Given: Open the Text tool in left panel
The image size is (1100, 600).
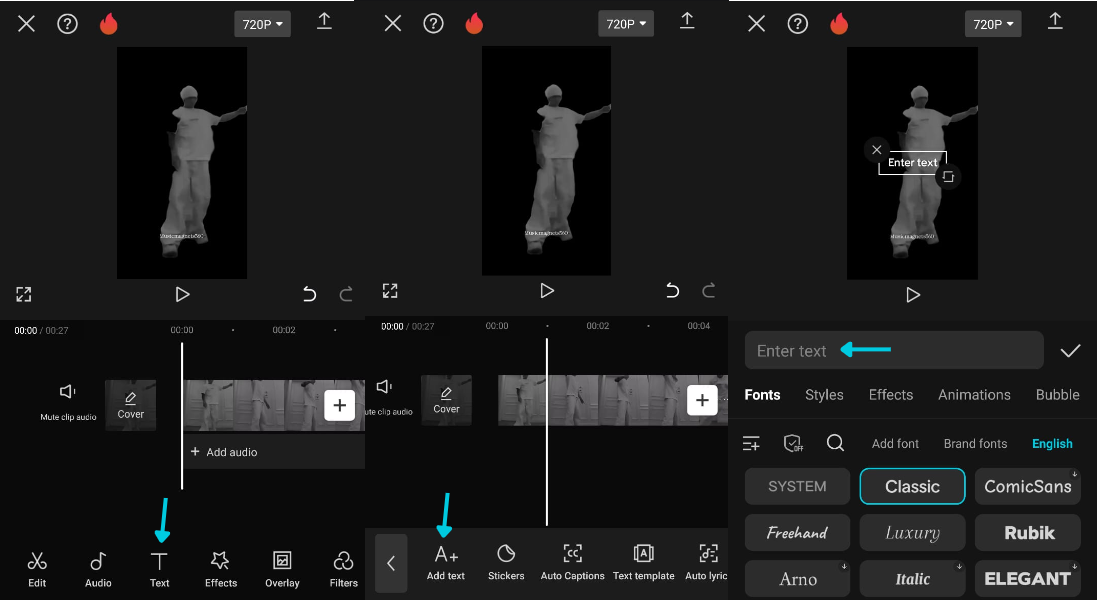Looking at the screenshot, I should click(x=159, y=569).
